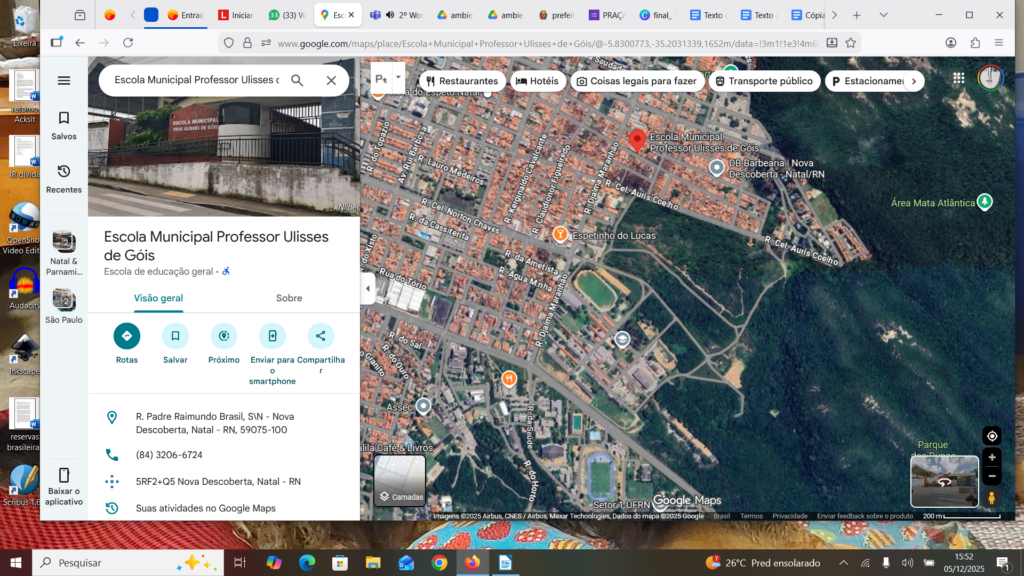
Task: Open the Google apps grid
Action: click(x=958, y=79)
